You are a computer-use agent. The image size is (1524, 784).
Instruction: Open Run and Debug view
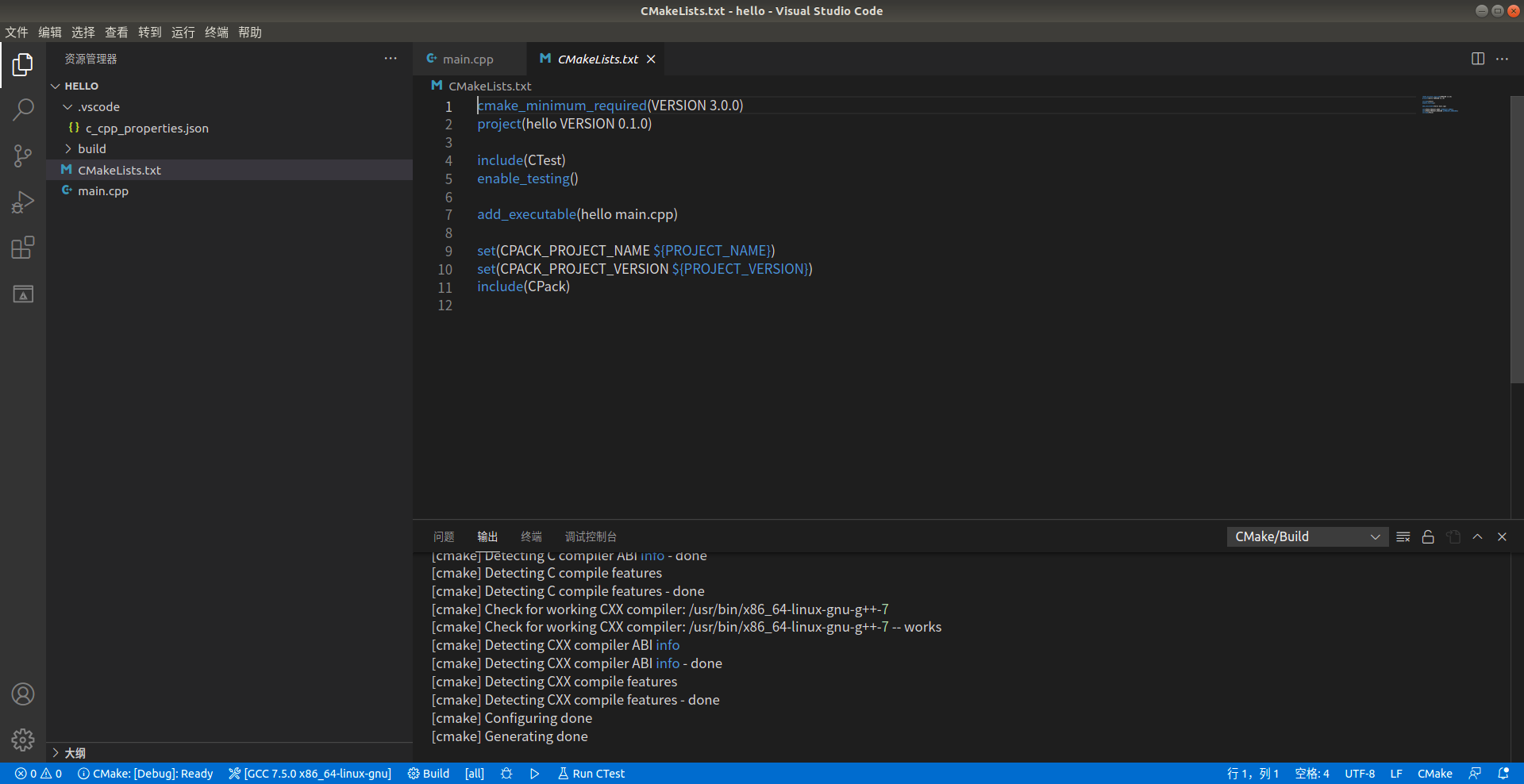[23, 202]
